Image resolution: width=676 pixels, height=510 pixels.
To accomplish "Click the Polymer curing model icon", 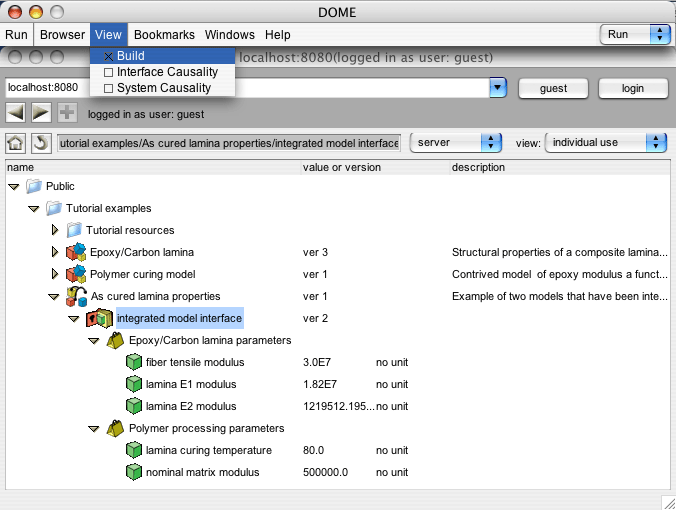I will point(76,274).
